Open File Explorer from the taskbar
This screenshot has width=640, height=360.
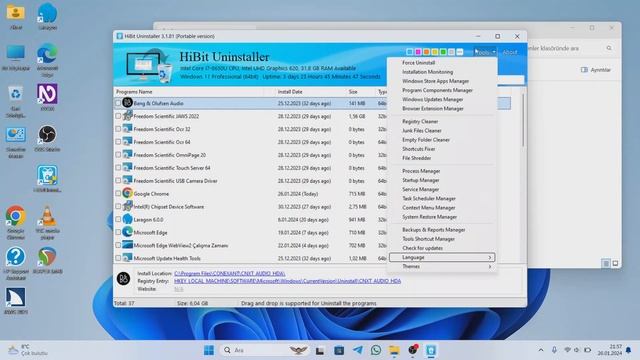(394, 350)
